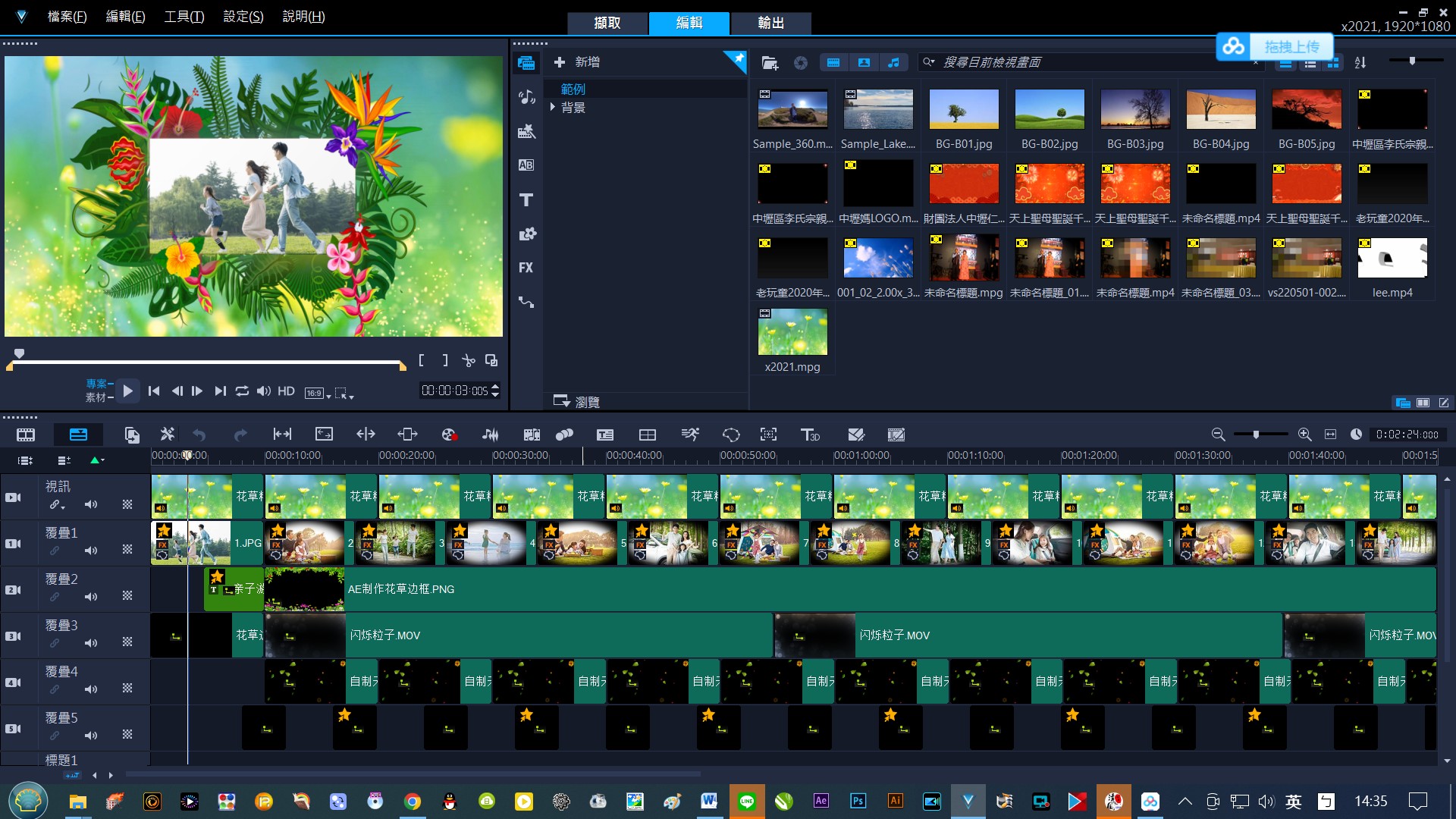This screenshot has height=819, width=1456.
Task: Open the Media library panel icon
Action: [x=526, y=63]
